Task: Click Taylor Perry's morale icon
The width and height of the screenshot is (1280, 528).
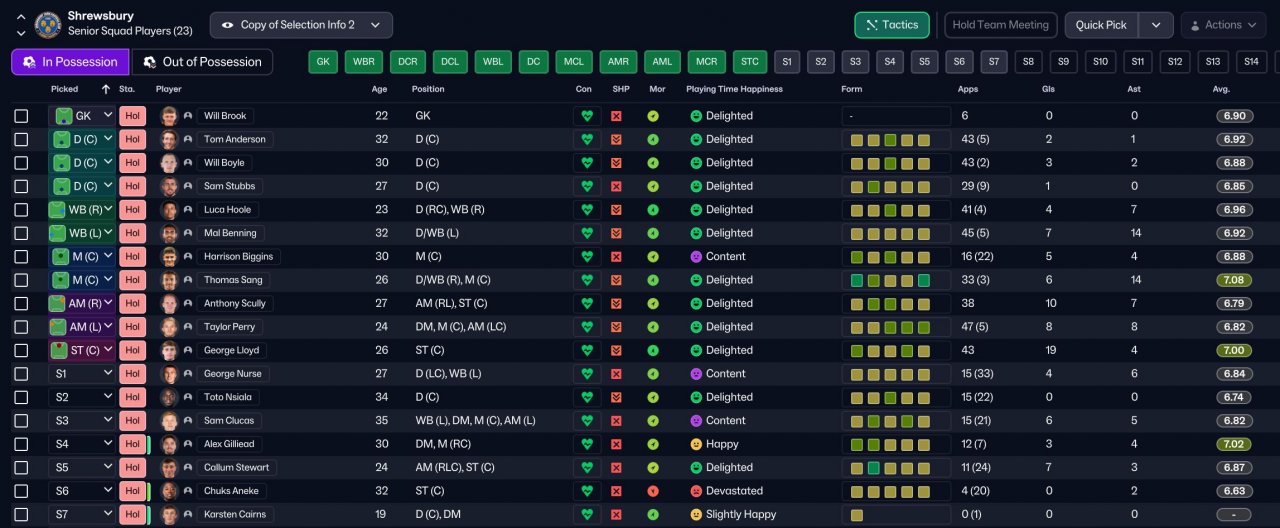Action: 653,327
